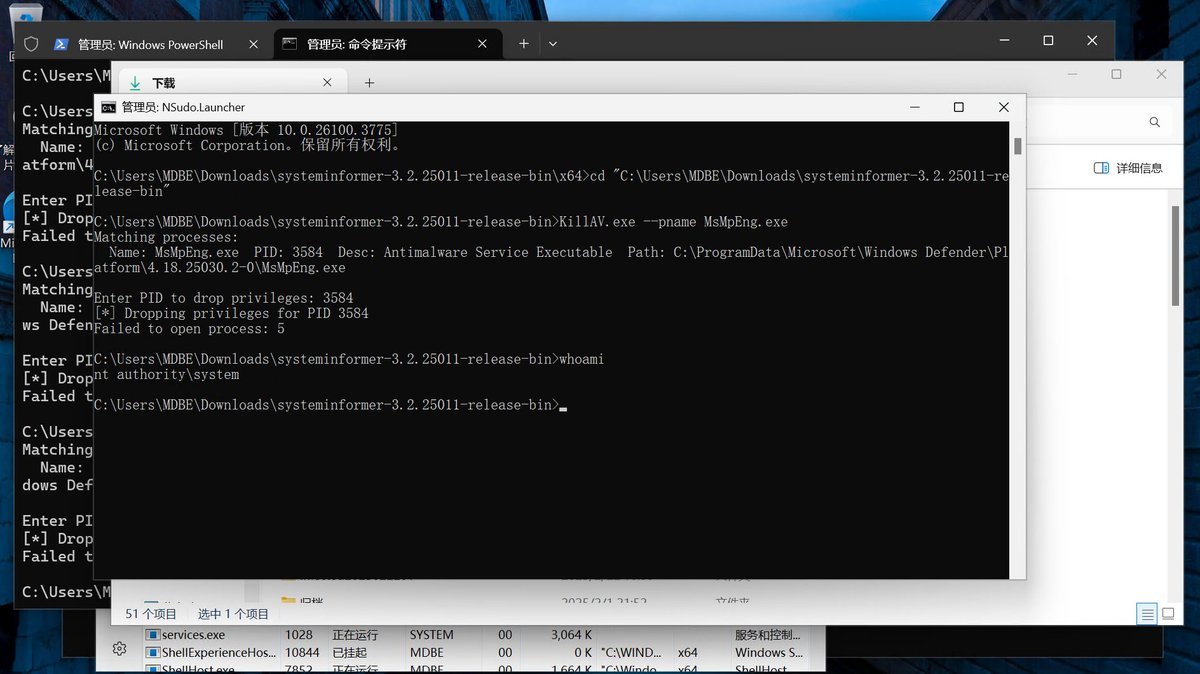Screen dimensions: 1200x674
Task: Minimize the File Explorer window
Action: click(x=1071, y=75)
